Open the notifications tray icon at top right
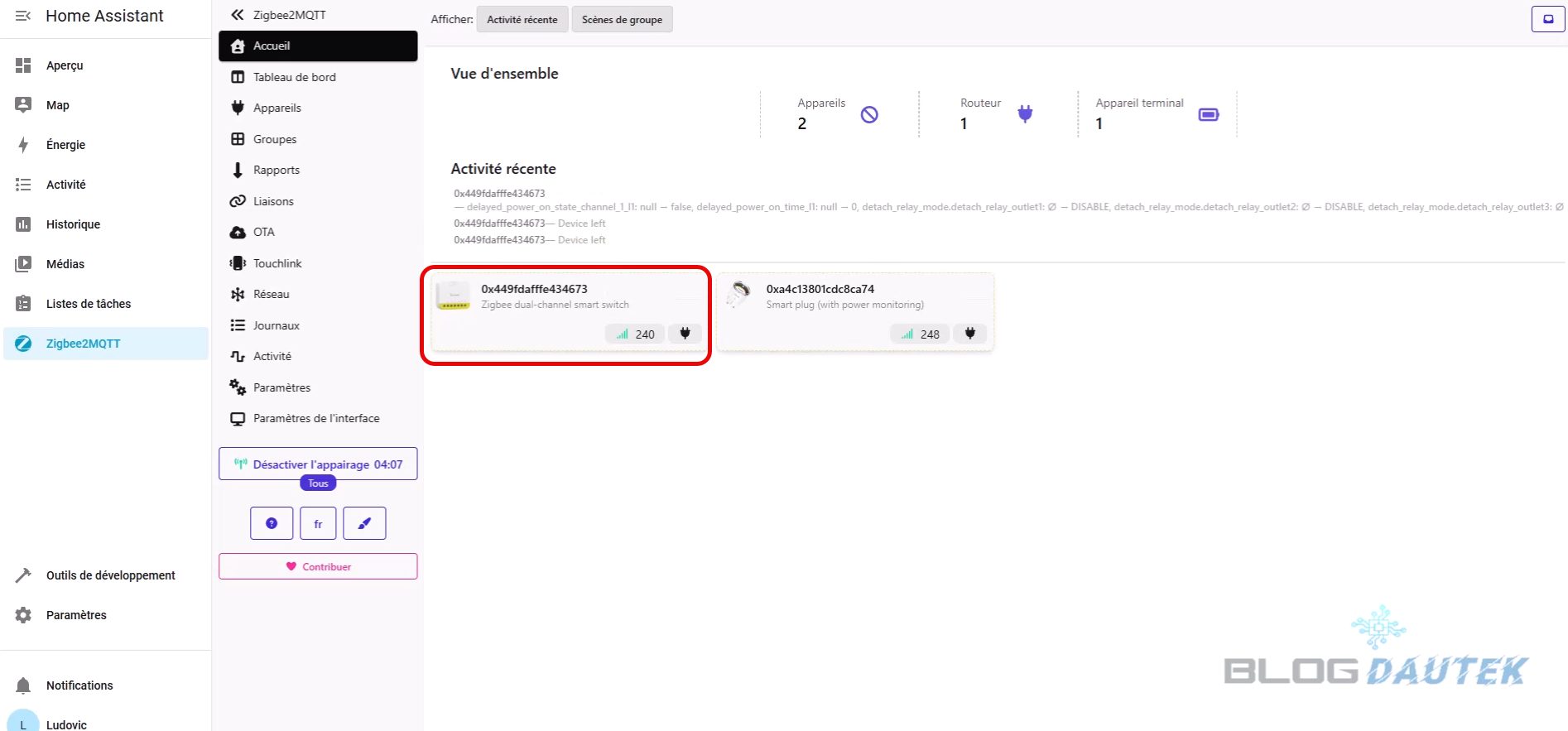 pos(1547,19)
